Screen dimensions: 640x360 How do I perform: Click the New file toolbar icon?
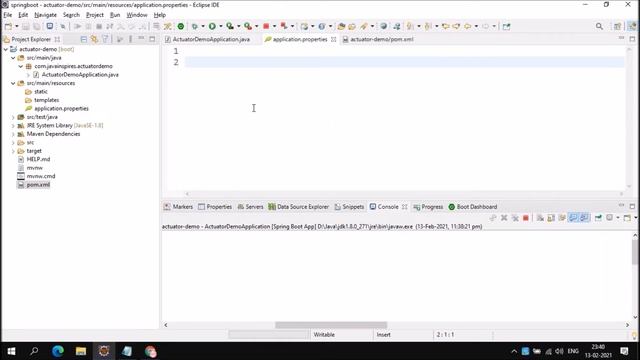point(8,27)
